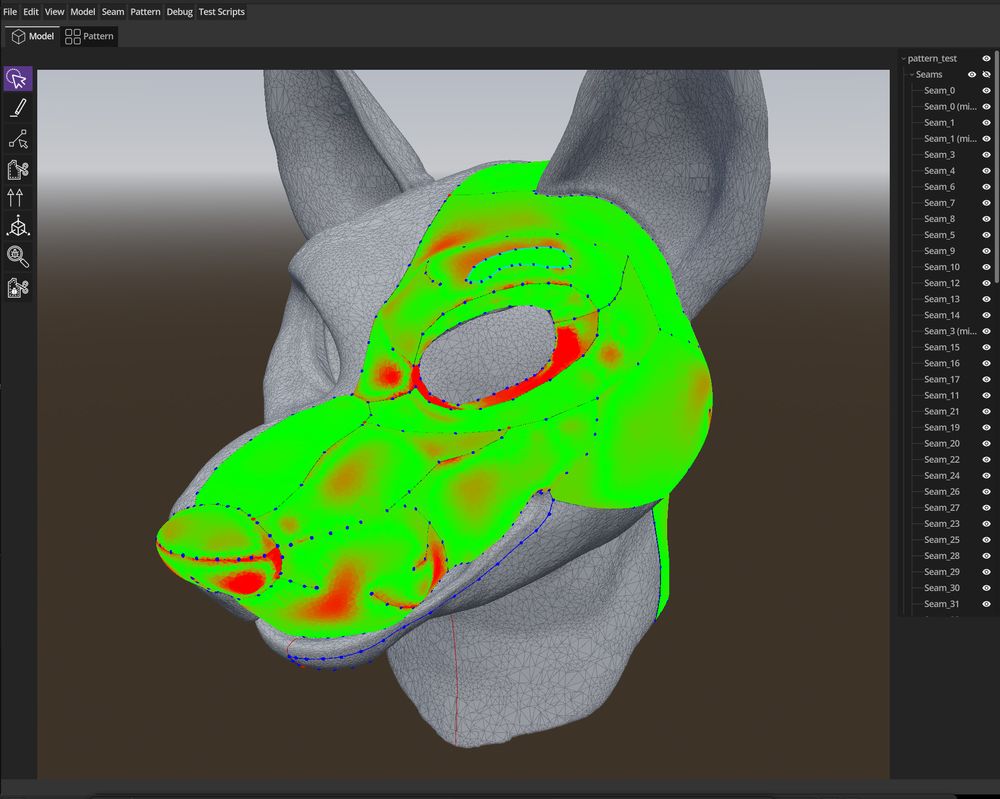Open the File menu
The image size is (1000, 799).
coord(10,11)
